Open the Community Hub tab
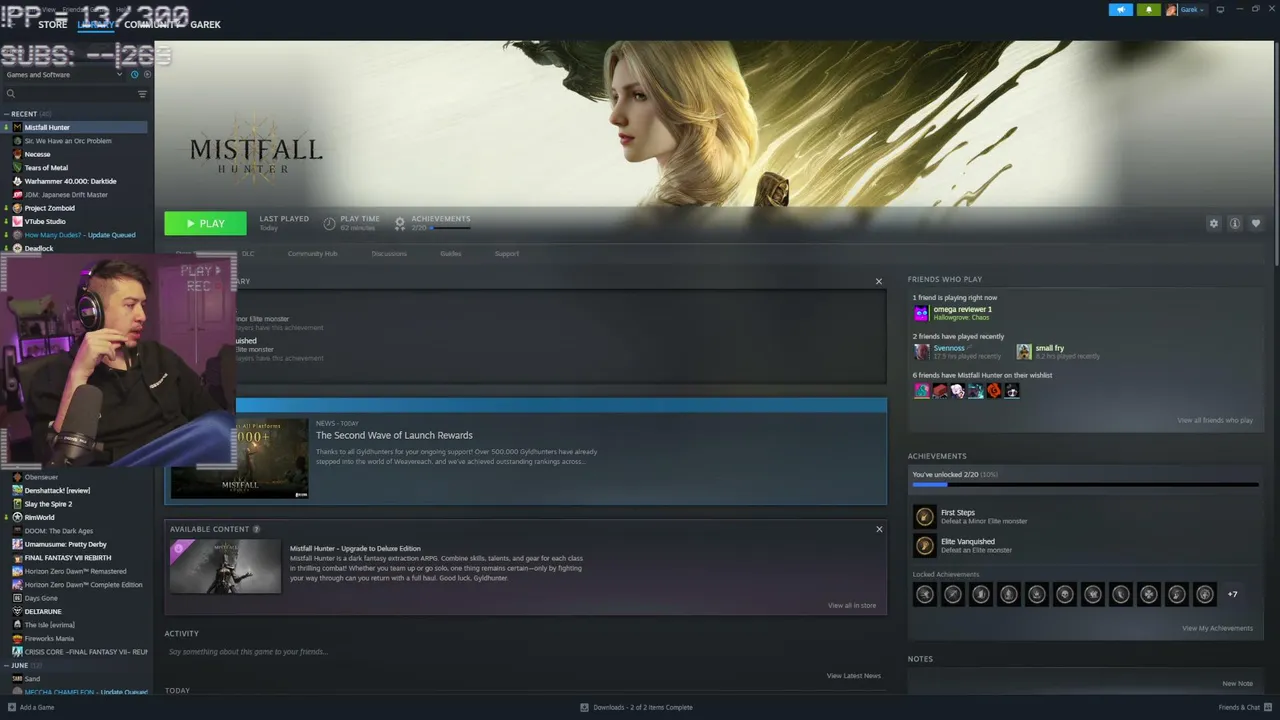The image size is (1280, 720). 312,254
